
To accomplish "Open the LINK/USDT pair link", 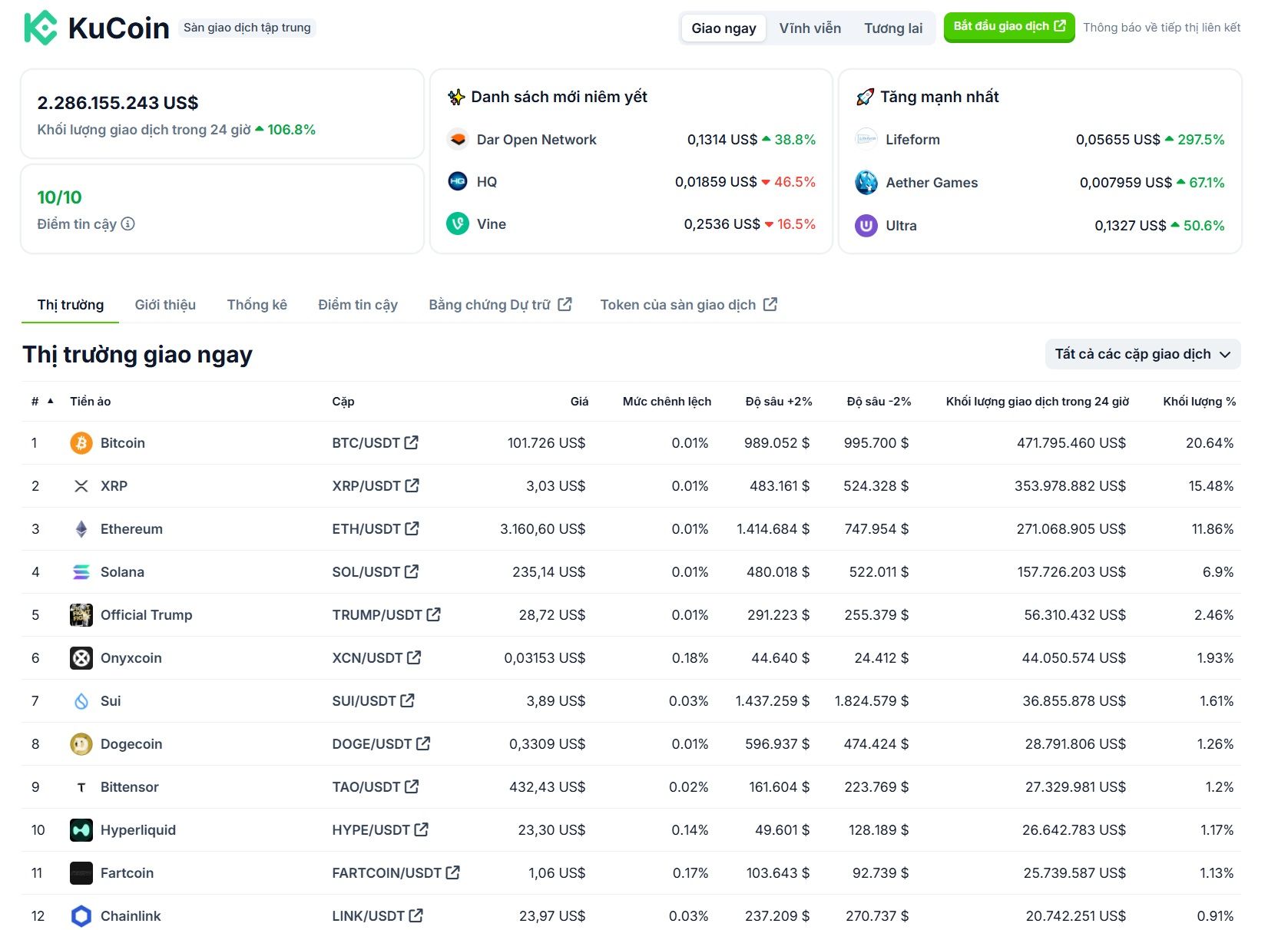I will [x=377, y=916].
